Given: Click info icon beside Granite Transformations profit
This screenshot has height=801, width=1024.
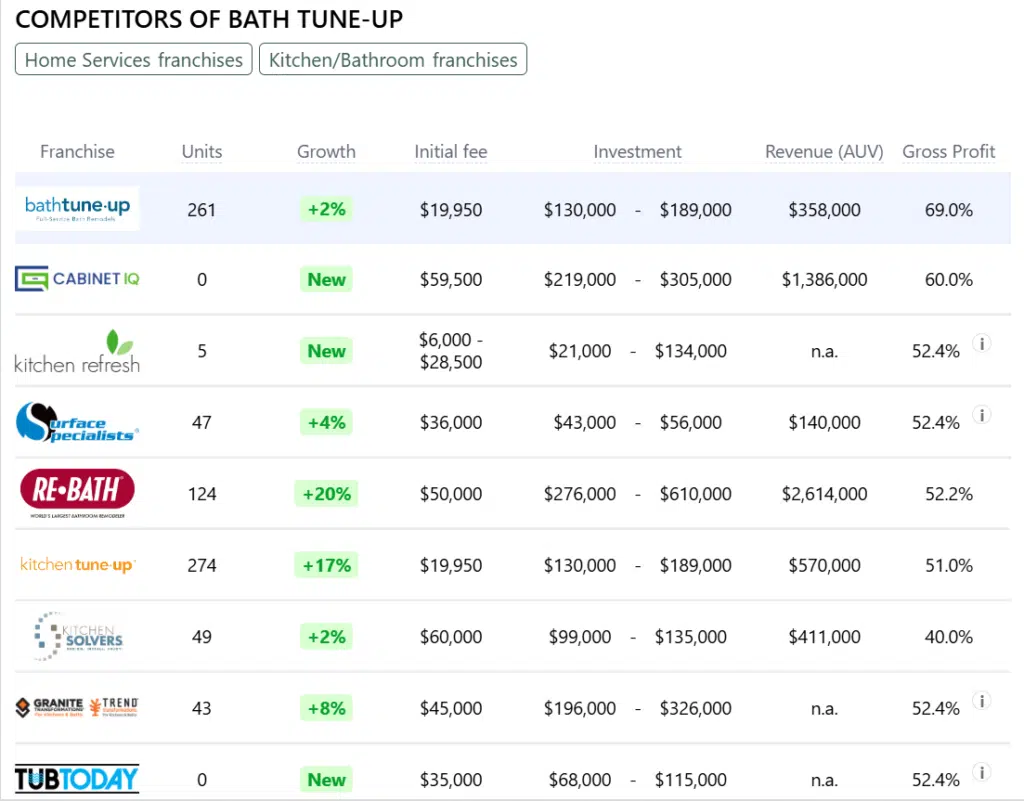Looking at the screenshot, I should 982,701.
